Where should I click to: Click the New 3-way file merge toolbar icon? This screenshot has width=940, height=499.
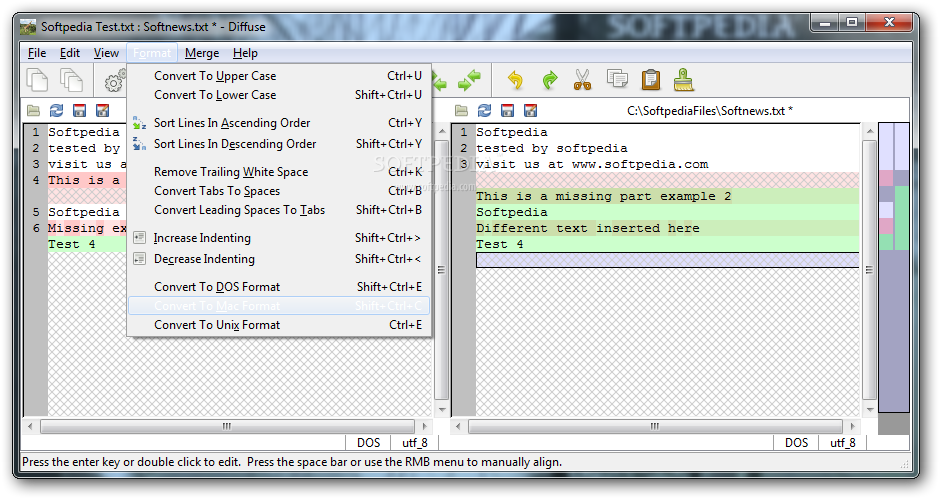point(72,80)
